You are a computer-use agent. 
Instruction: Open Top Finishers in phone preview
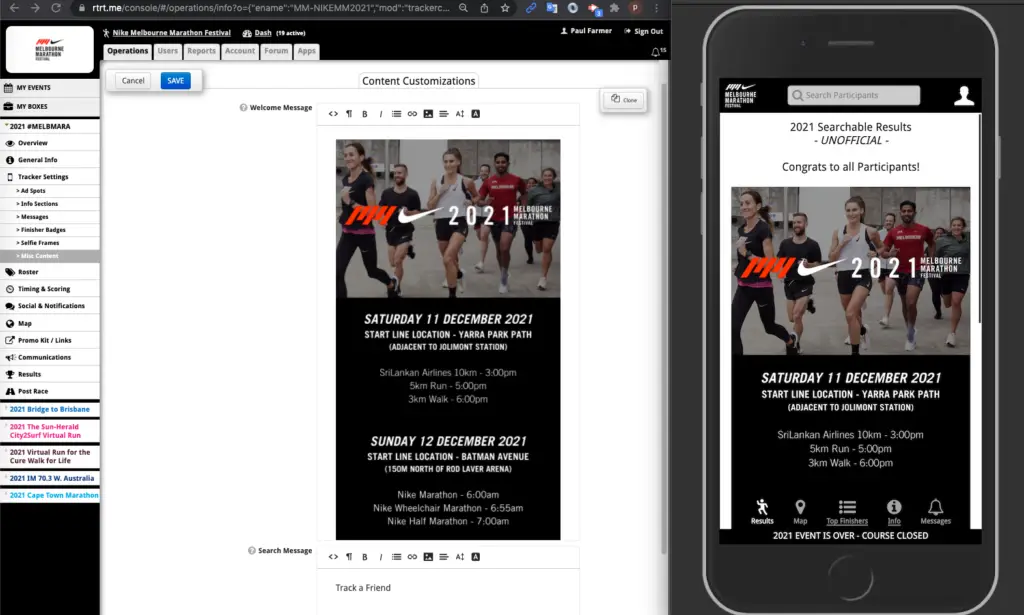[847, 512]
